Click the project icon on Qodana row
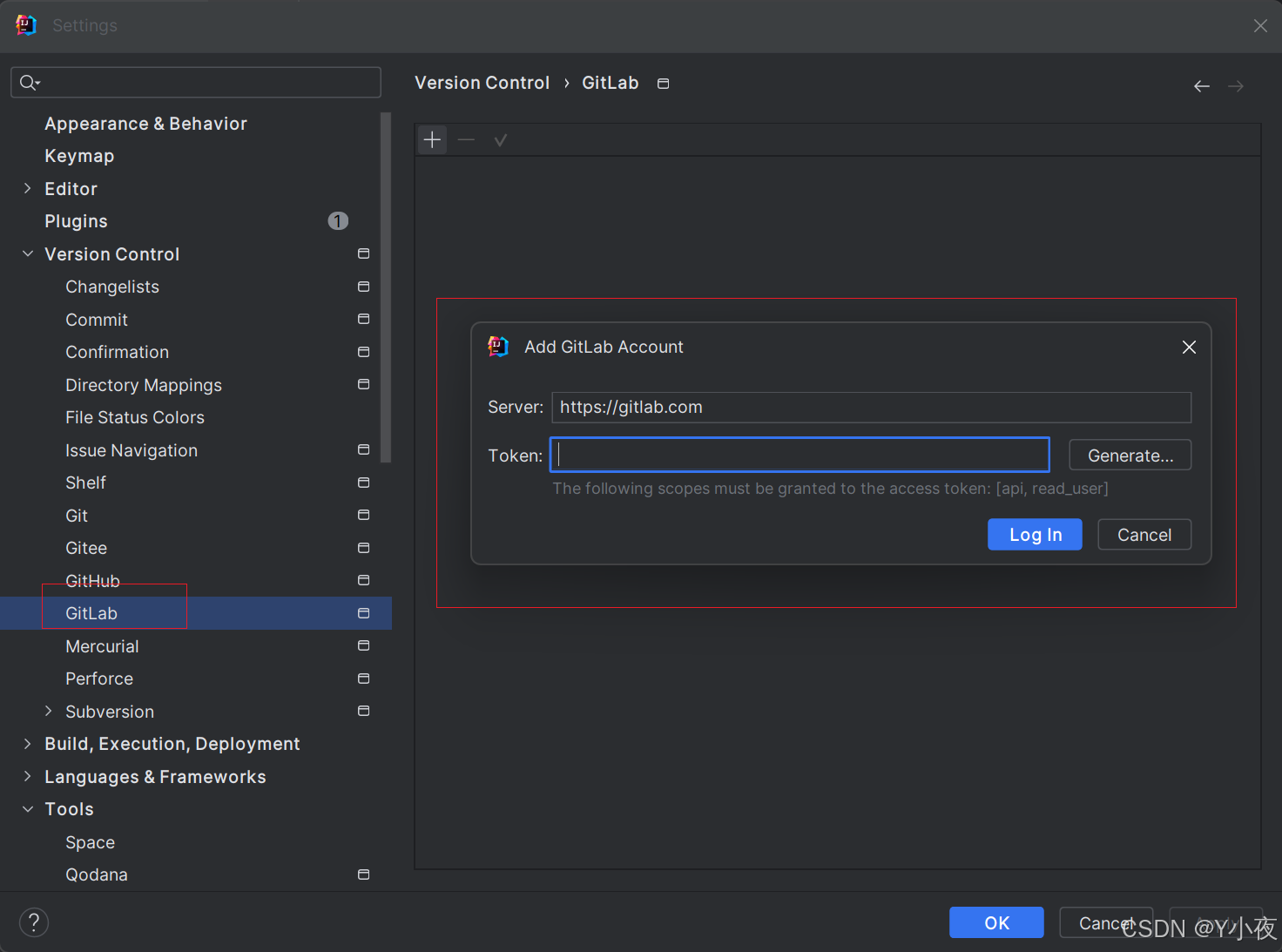The width and height of the screenshot is (1282, 952). tap(364, 874)
